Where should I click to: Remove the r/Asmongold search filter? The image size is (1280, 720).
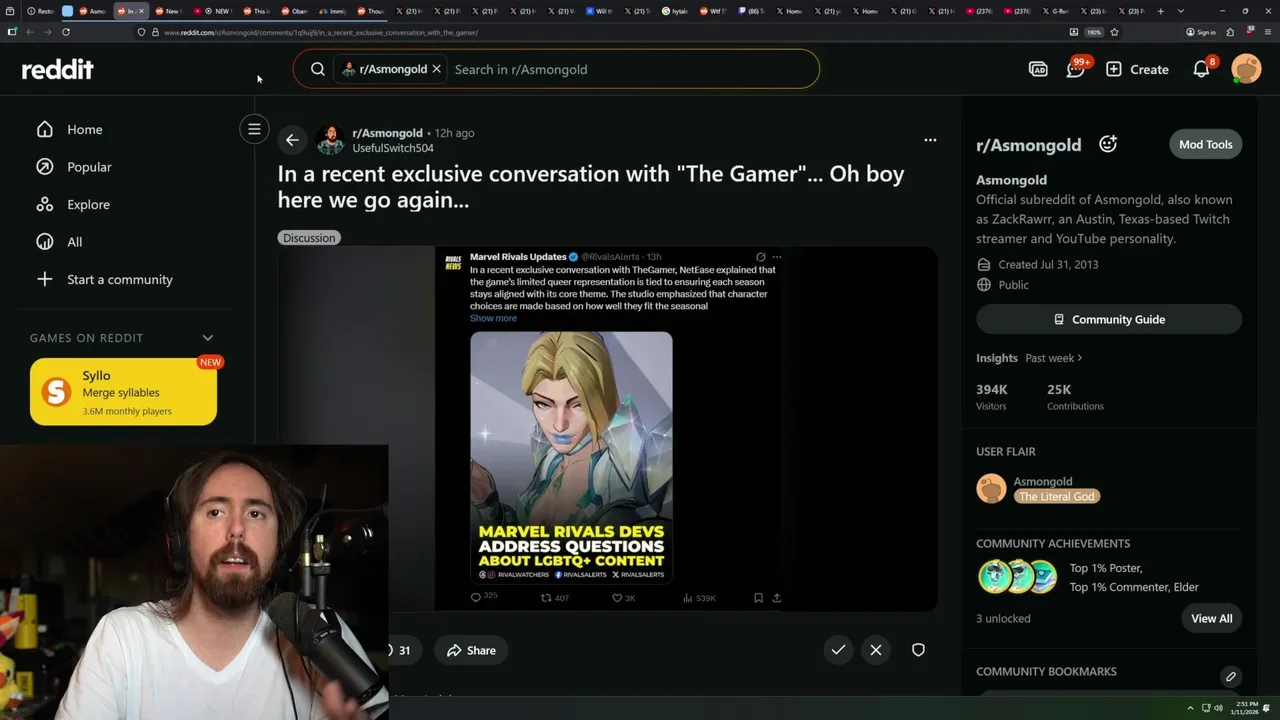pyautogui.click(x=436, y=69)
